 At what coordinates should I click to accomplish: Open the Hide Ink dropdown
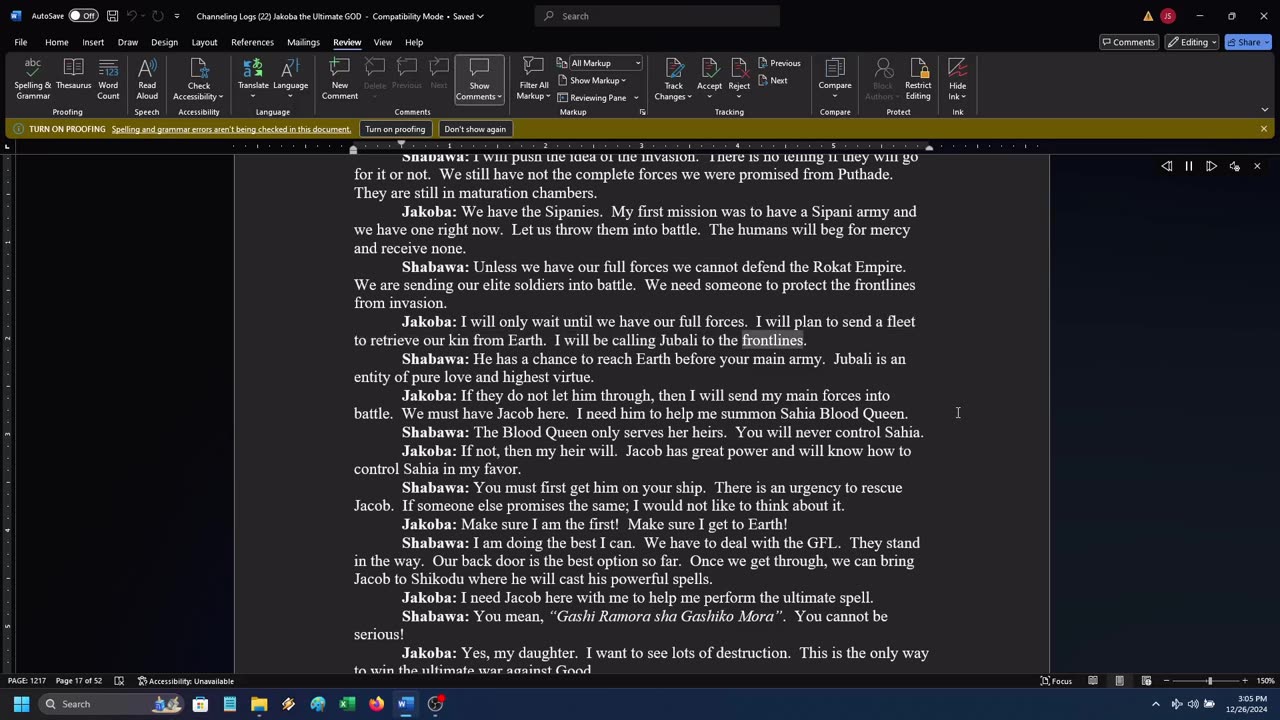pos(957,79)
